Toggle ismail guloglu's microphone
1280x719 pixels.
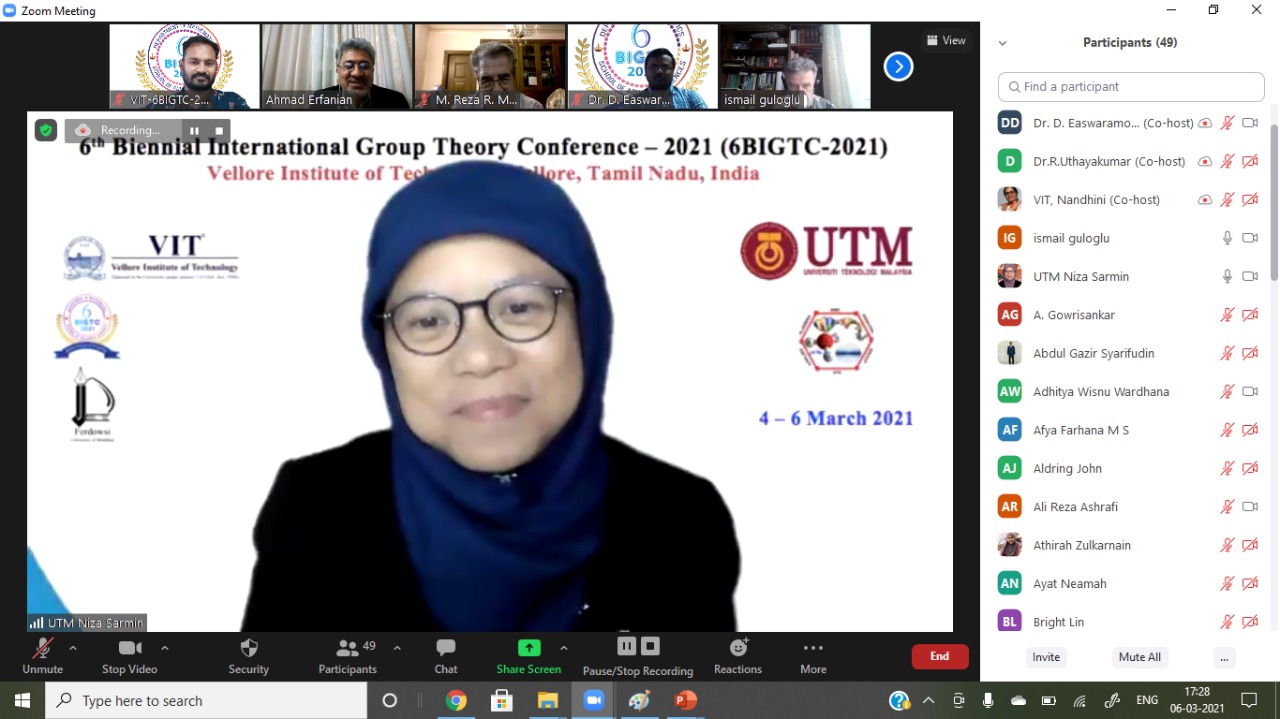1227,238
